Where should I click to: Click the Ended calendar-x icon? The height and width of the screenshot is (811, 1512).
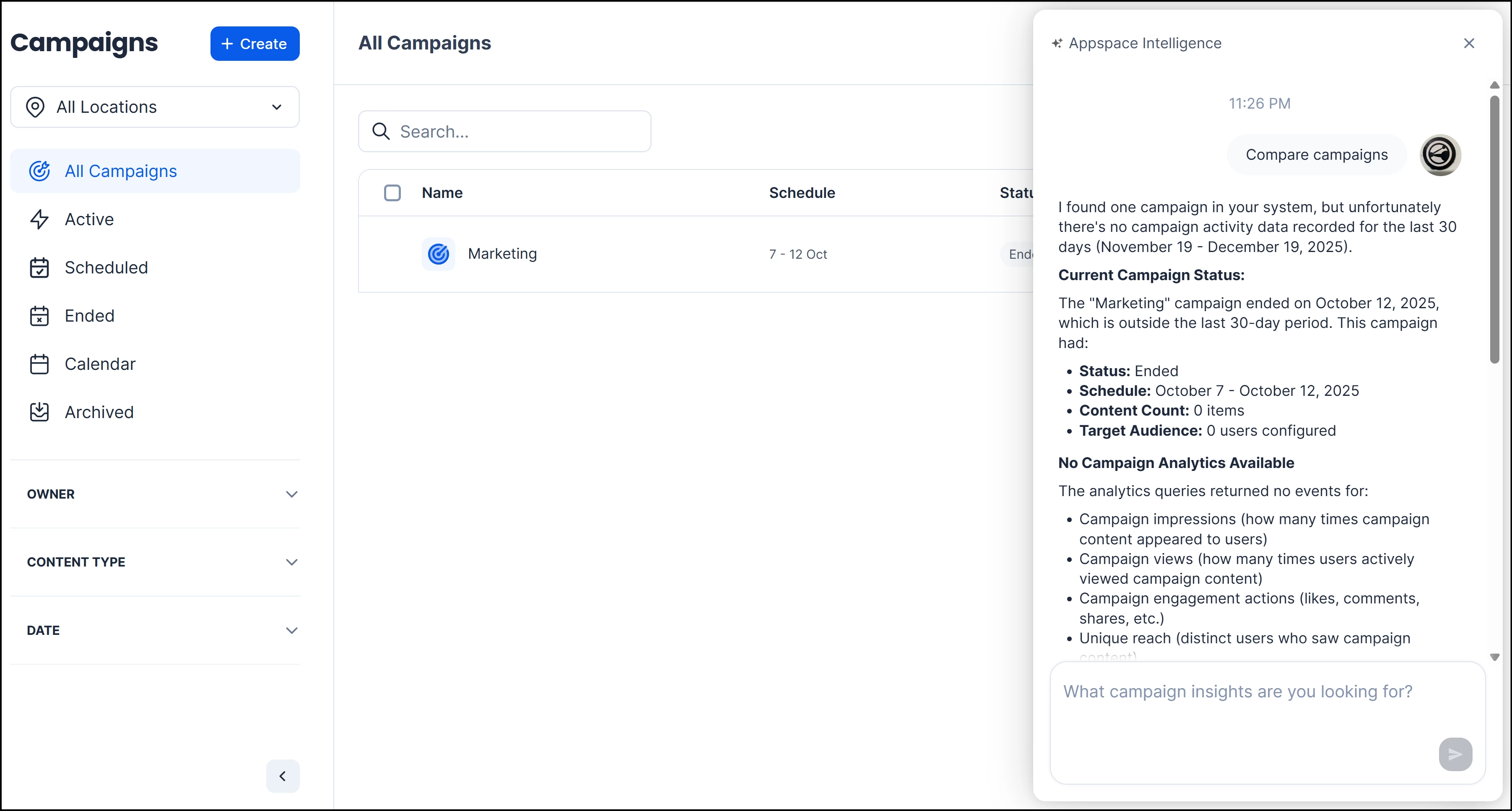pyautogui.click(x=39, y=316)
